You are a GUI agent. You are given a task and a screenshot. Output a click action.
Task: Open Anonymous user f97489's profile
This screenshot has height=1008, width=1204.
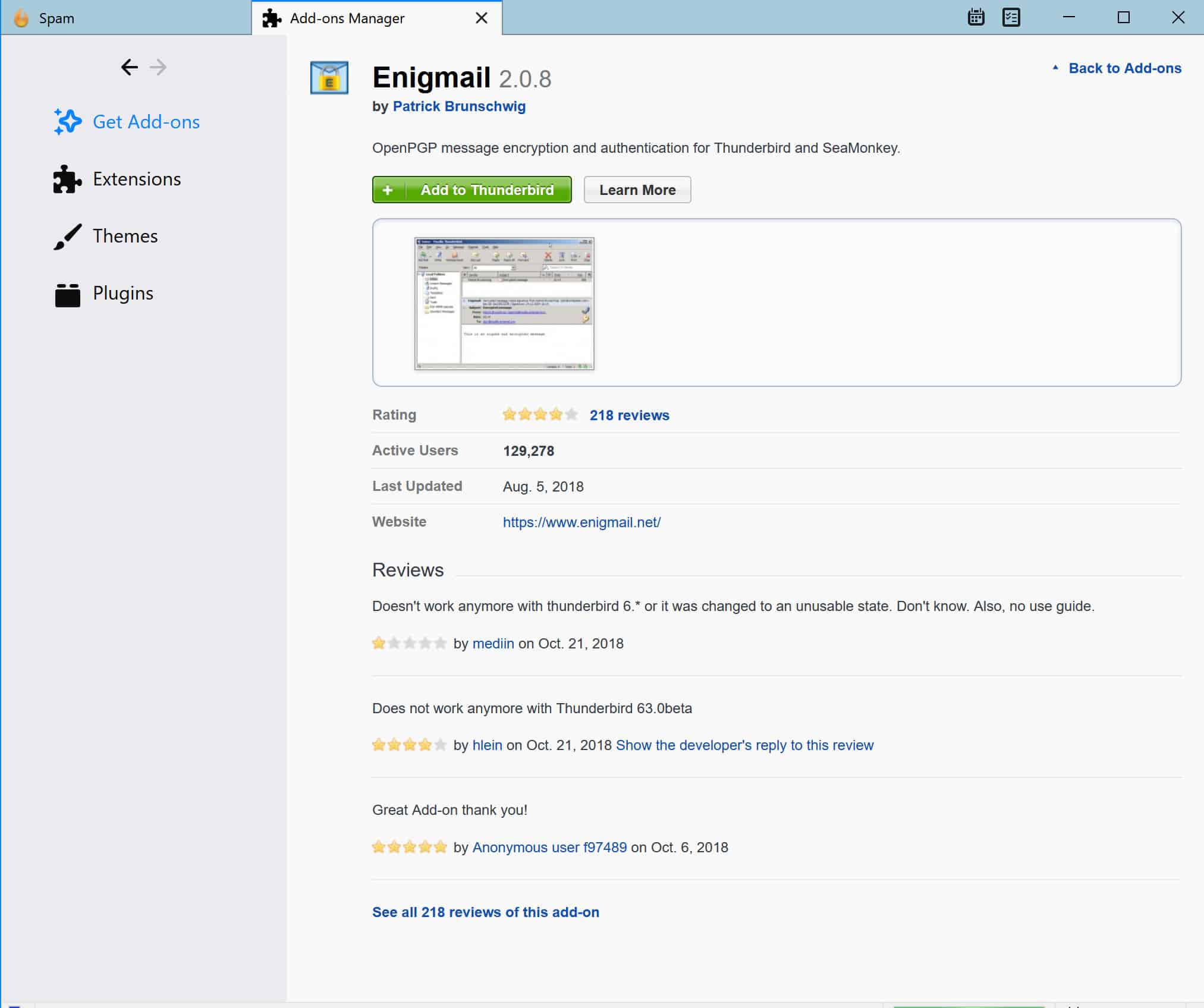point(549,848)
